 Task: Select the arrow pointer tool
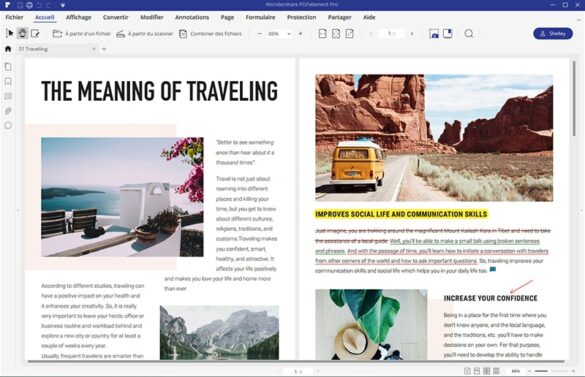(x=10, y=33)
